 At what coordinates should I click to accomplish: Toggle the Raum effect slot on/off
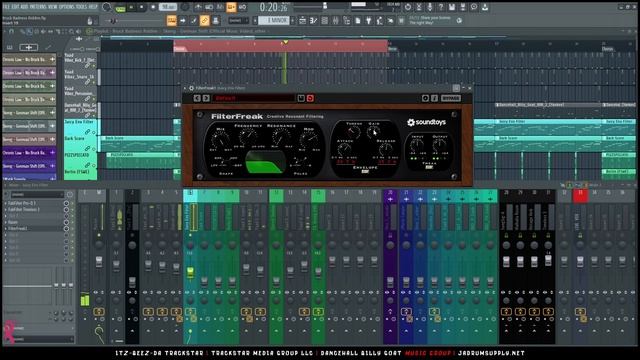(66, 222)
